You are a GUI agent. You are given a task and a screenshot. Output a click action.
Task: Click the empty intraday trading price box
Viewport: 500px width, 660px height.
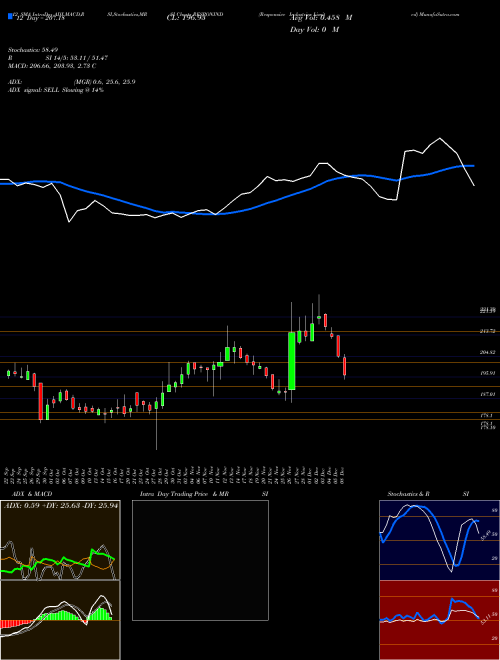point(200,560)
